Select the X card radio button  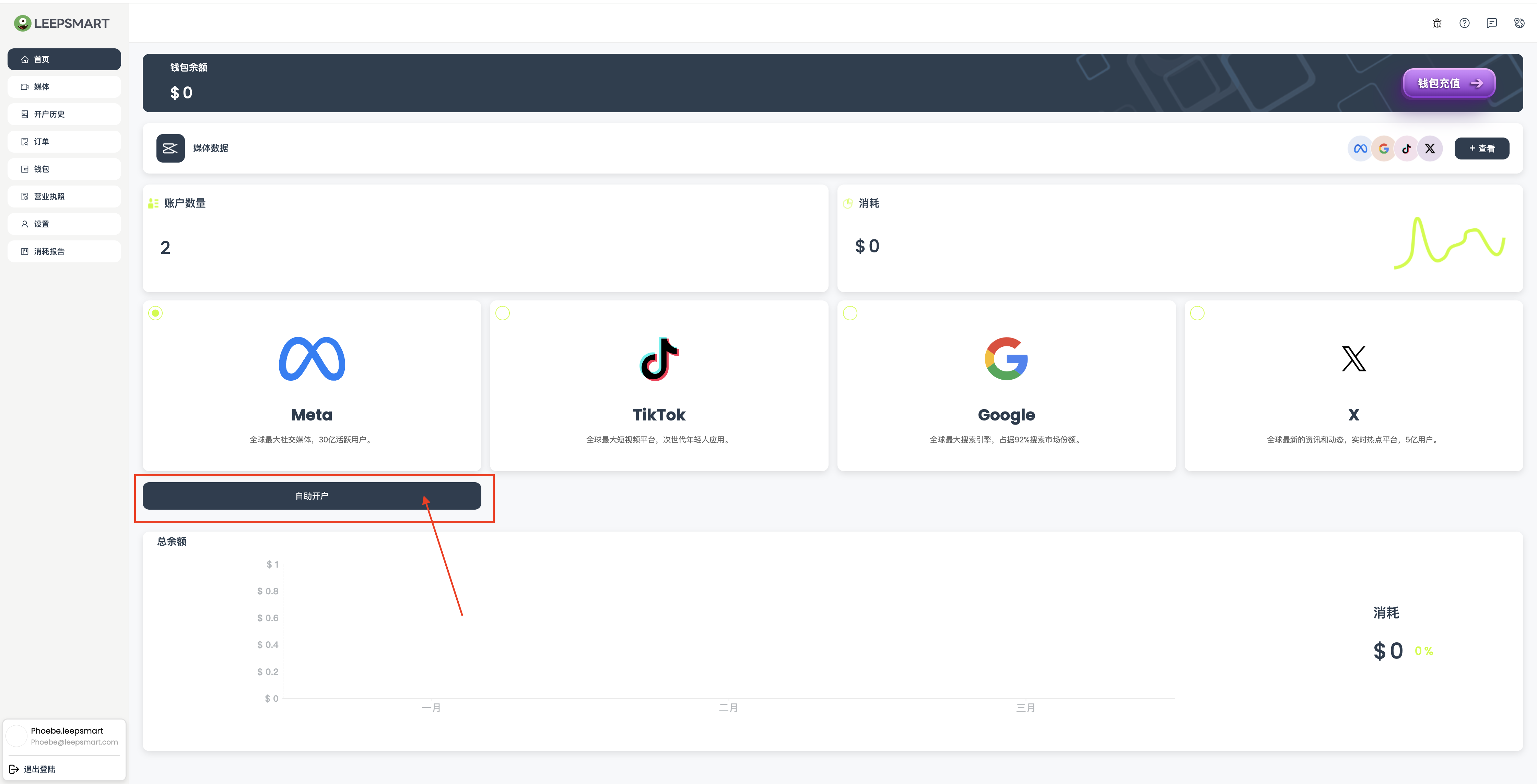(1197, 313)
